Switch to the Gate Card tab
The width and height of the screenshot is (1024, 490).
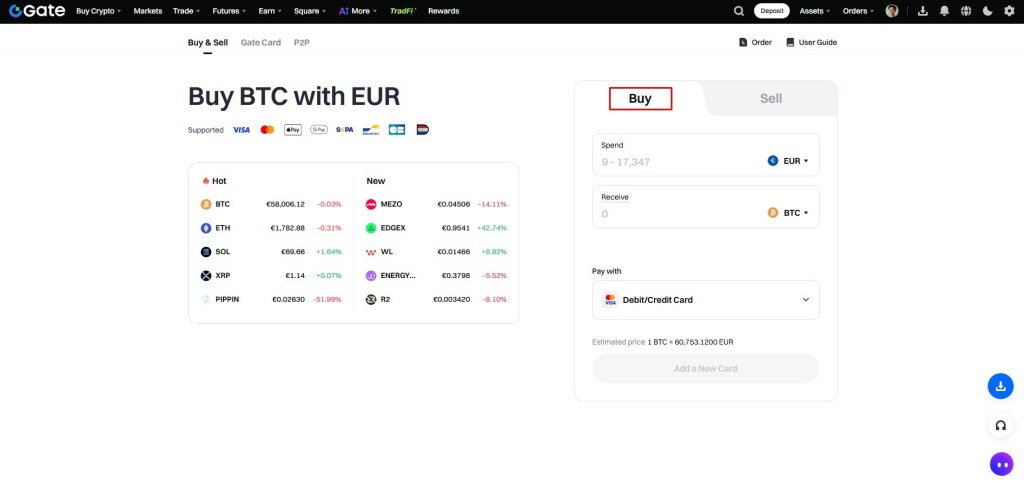[261, 42]
